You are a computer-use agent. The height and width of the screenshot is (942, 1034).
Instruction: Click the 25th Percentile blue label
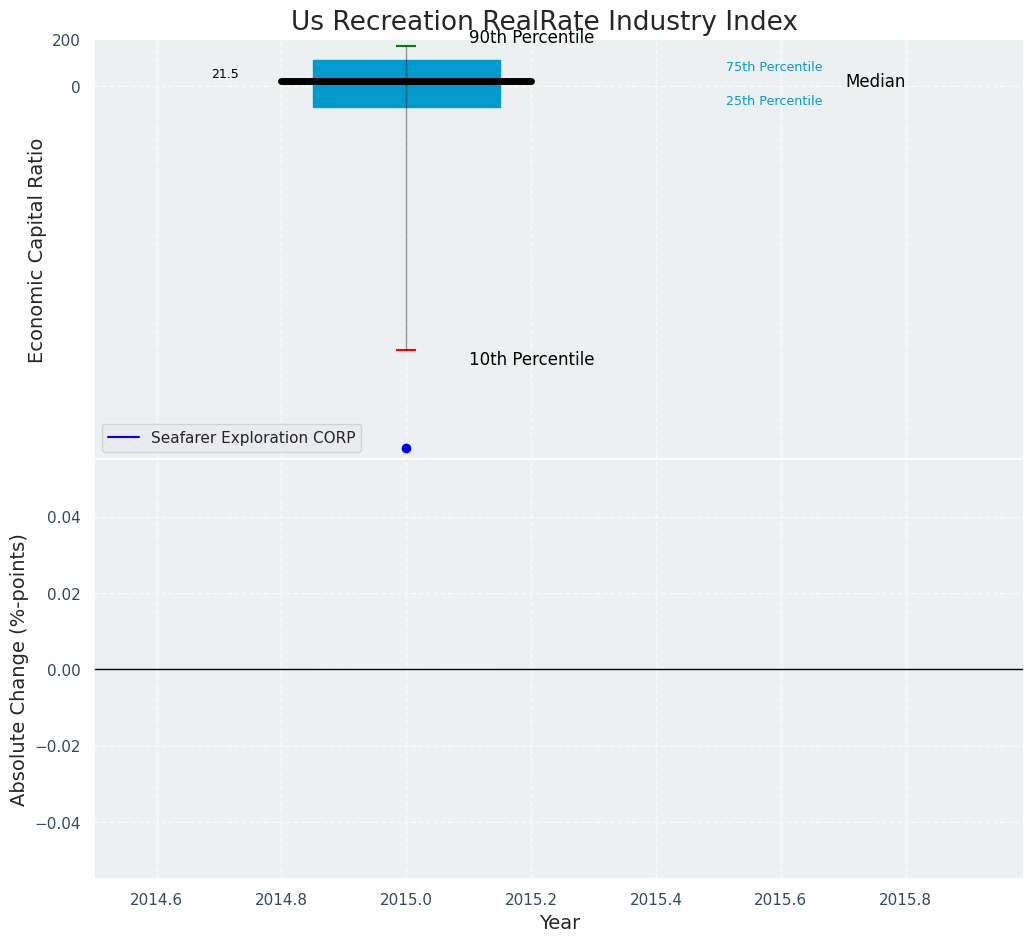click(774, 101)
